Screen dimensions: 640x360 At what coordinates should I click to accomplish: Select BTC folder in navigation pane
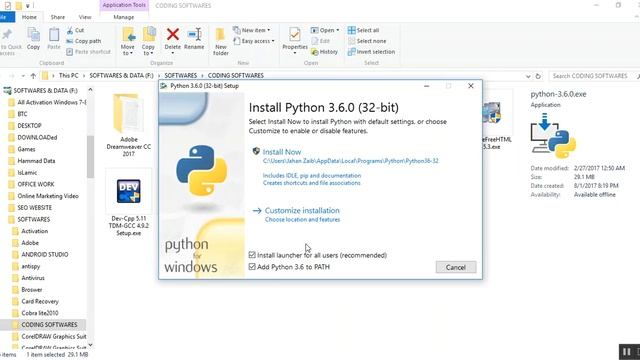pyautogui.click(x=22, y=114)
